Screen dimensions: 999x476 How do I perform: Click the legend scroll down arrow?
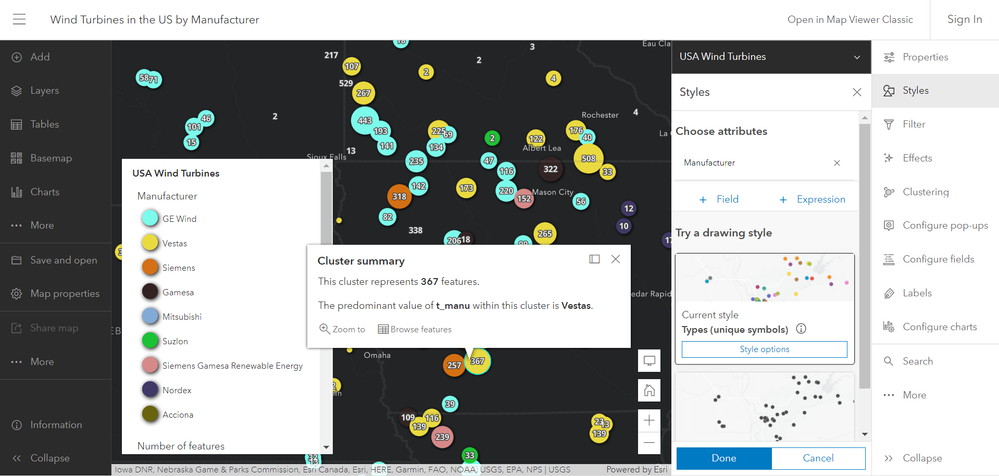[326, 448]
